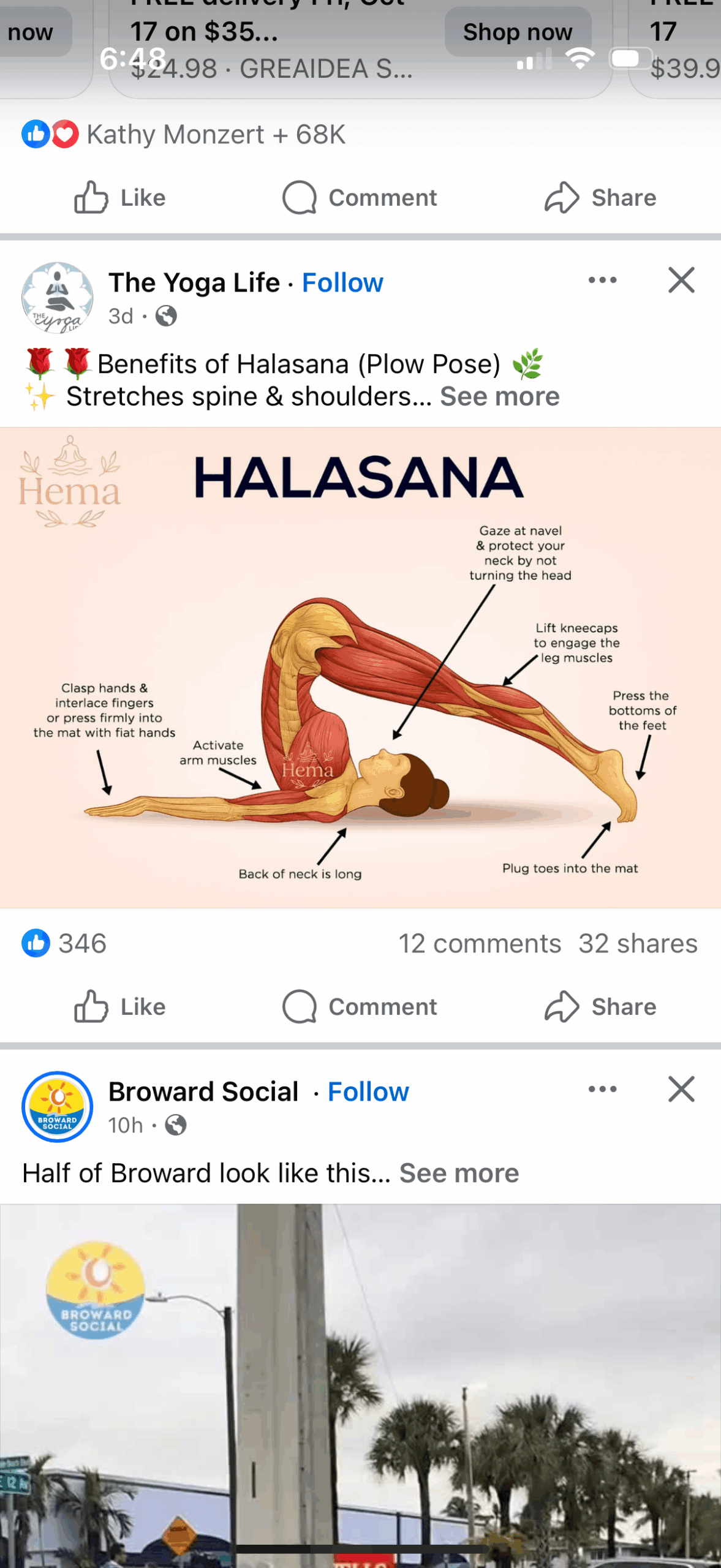Open options menu for Broward Social post

click(x=602, y=1090)
